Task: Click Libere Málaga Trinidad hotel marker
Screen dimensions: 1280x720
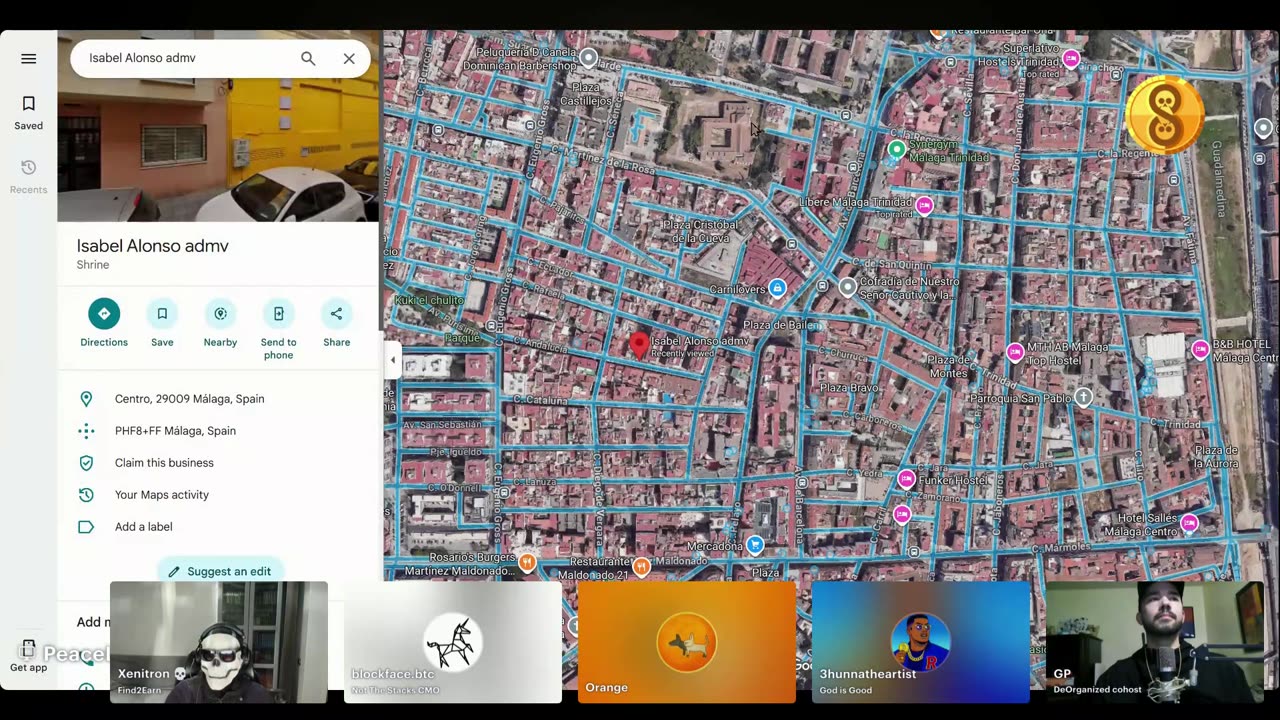Action: pyautogui.click(x=924, y=206)
